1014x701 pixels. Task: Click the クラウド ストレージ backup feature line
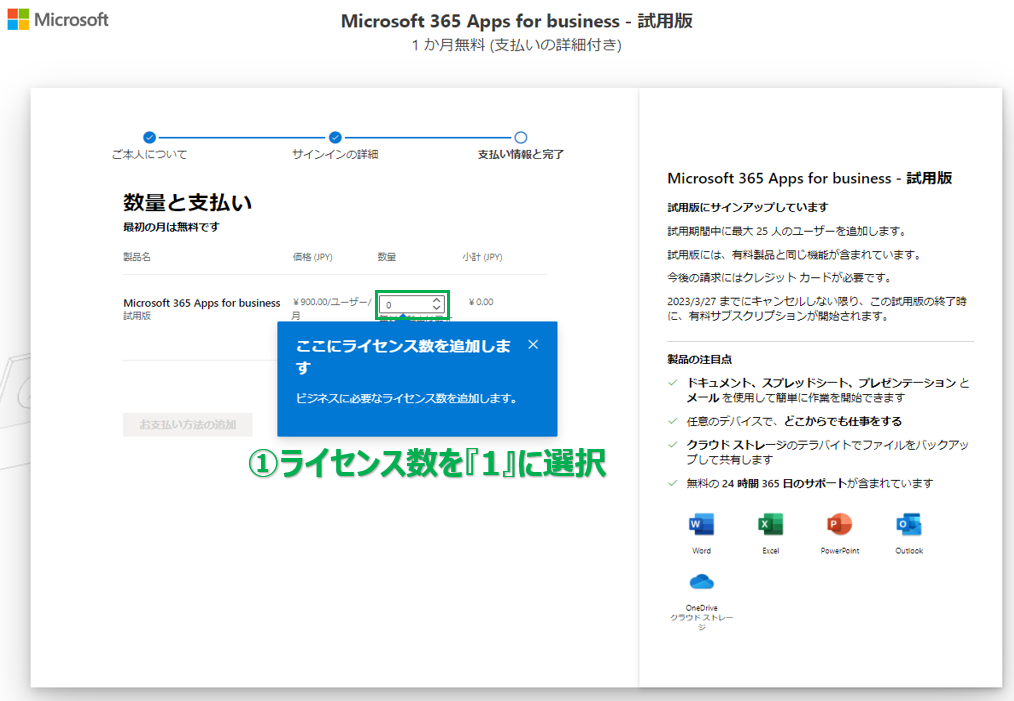(x=828, y=452)
